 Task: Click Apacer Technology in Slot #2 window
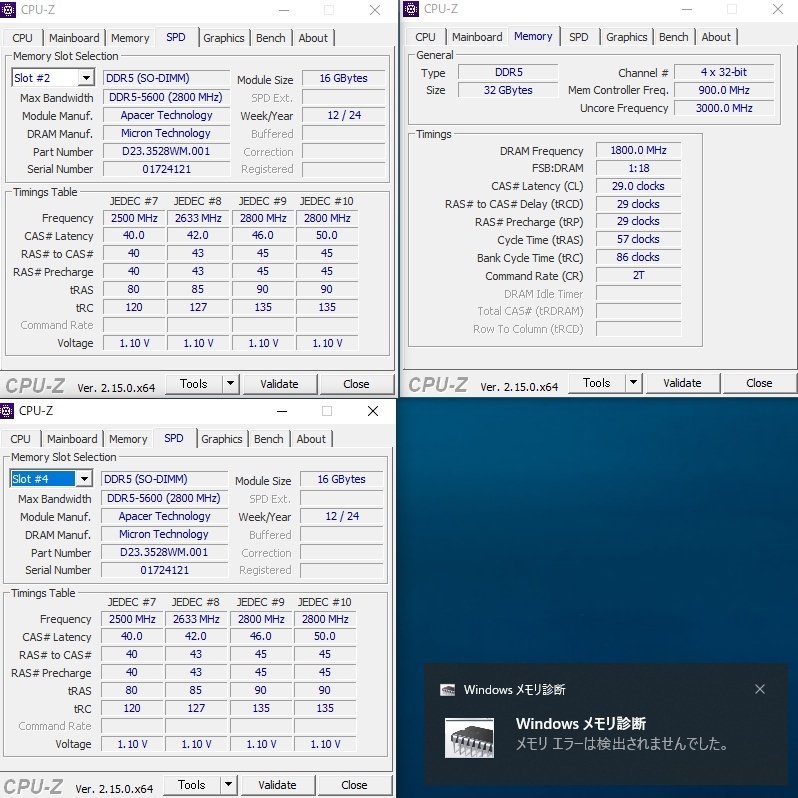pos(166,115)
